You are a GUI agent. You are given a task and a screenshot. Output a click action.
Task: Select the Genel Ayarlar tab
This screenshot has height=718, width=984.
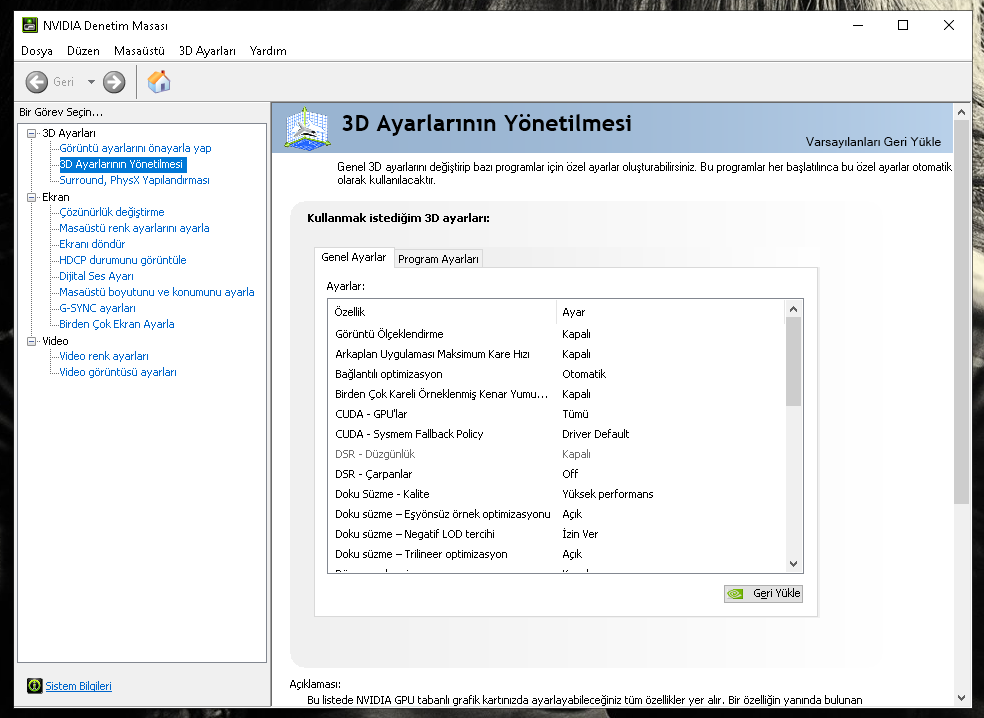354,257
